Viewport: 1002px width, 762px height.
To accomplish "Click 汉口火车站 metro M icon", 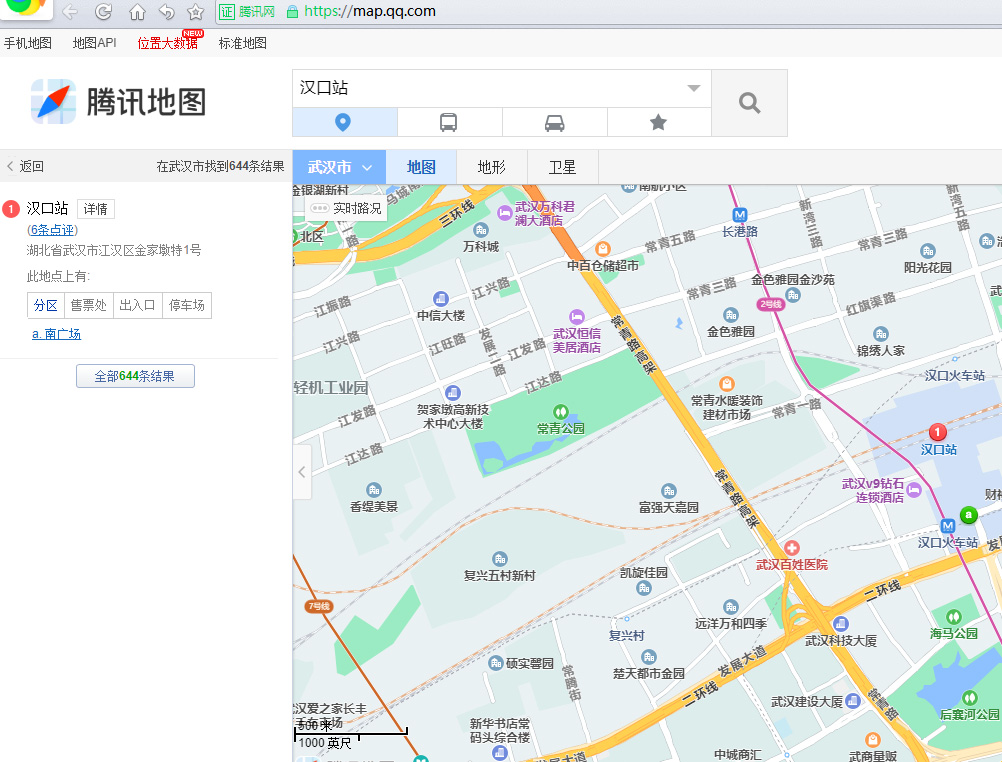I will coord(948,526).
